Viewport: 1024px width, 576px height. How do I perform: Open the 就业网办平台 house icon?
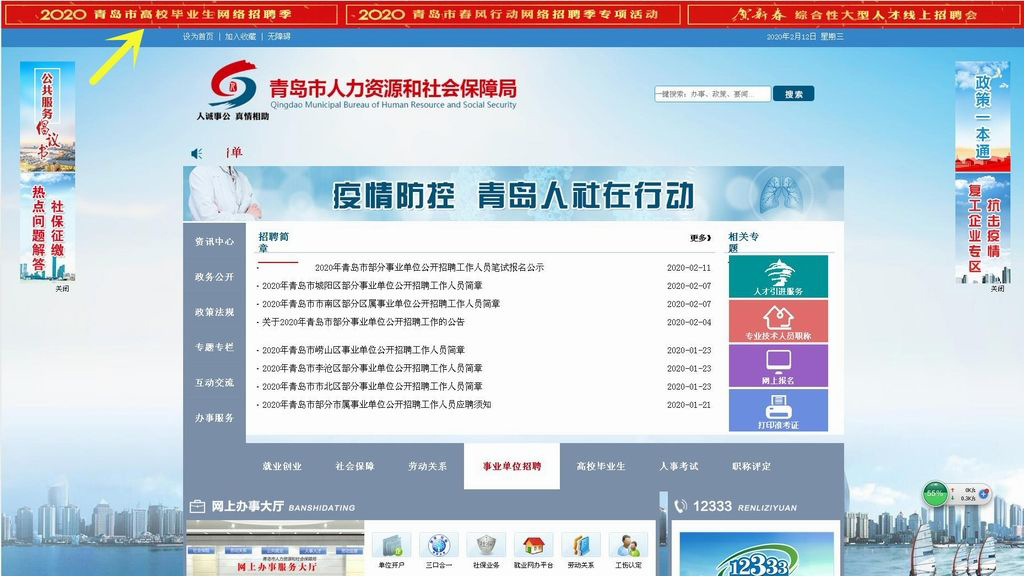point(532,545)
